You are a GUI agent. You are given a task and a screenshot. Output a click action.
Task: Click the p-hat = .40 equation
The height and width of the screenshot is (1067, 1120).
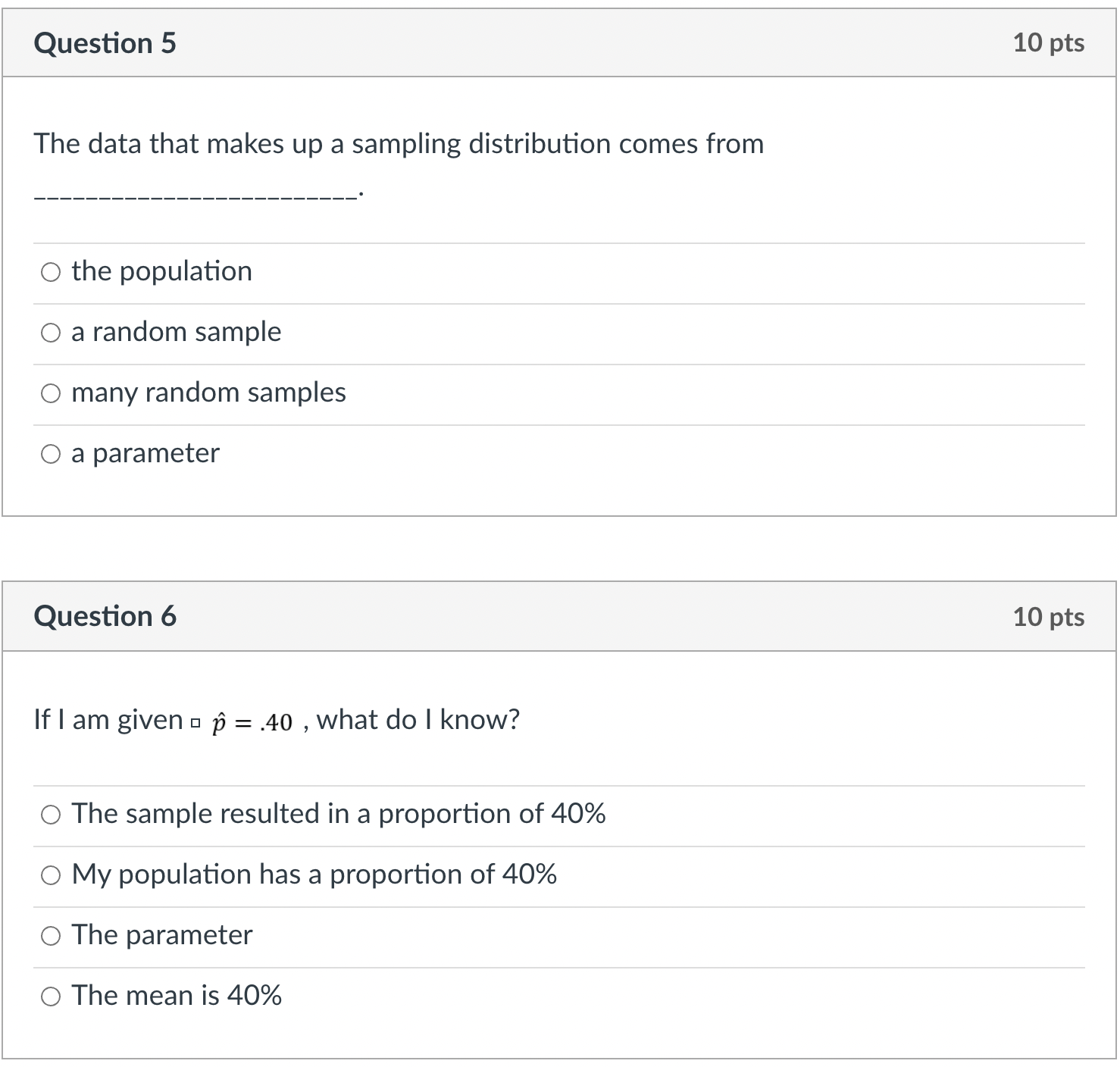[252, 722]
